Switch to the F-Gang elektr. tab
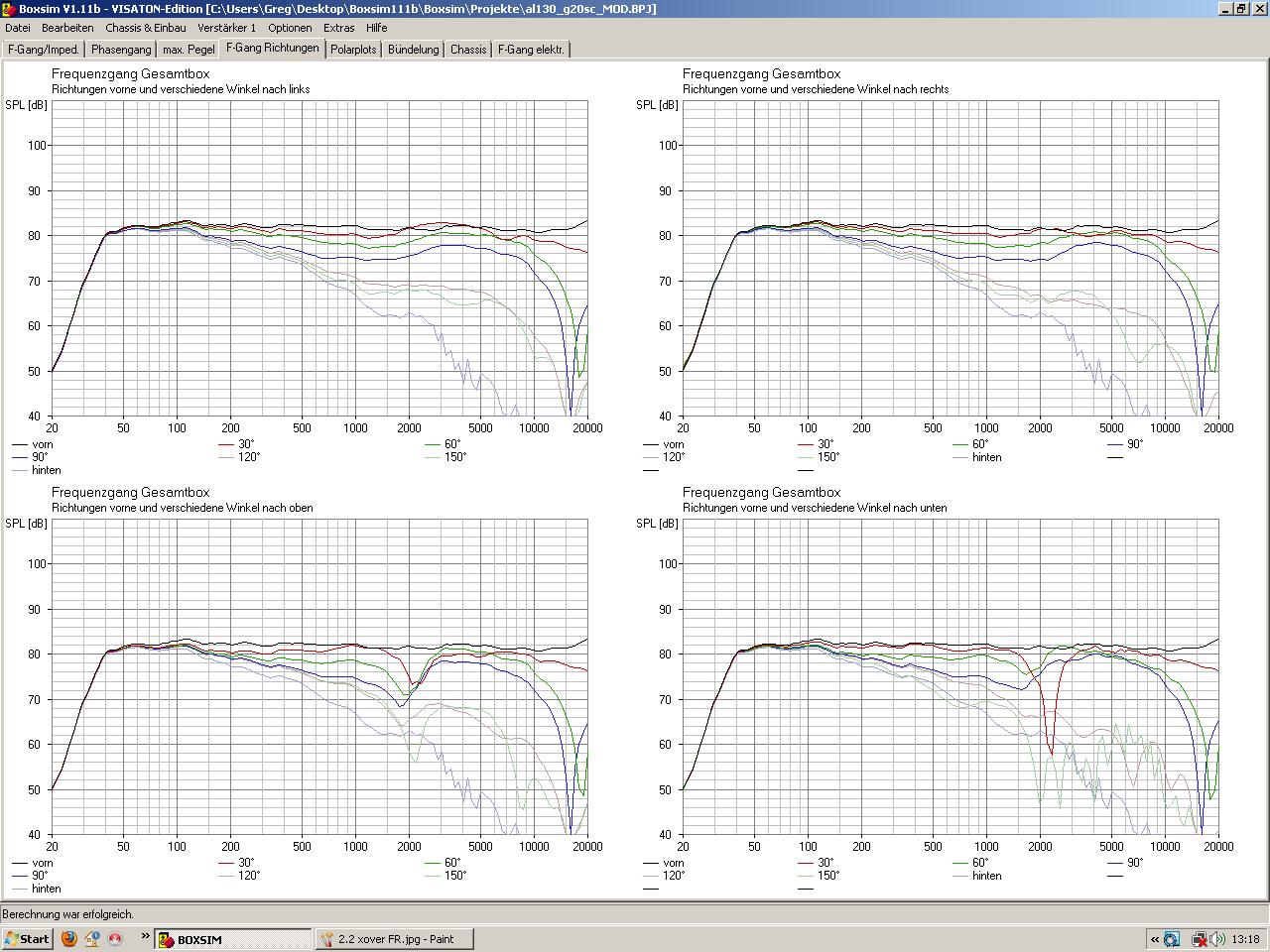Screen dimensions: 1270x952 (x=531, y=50)
